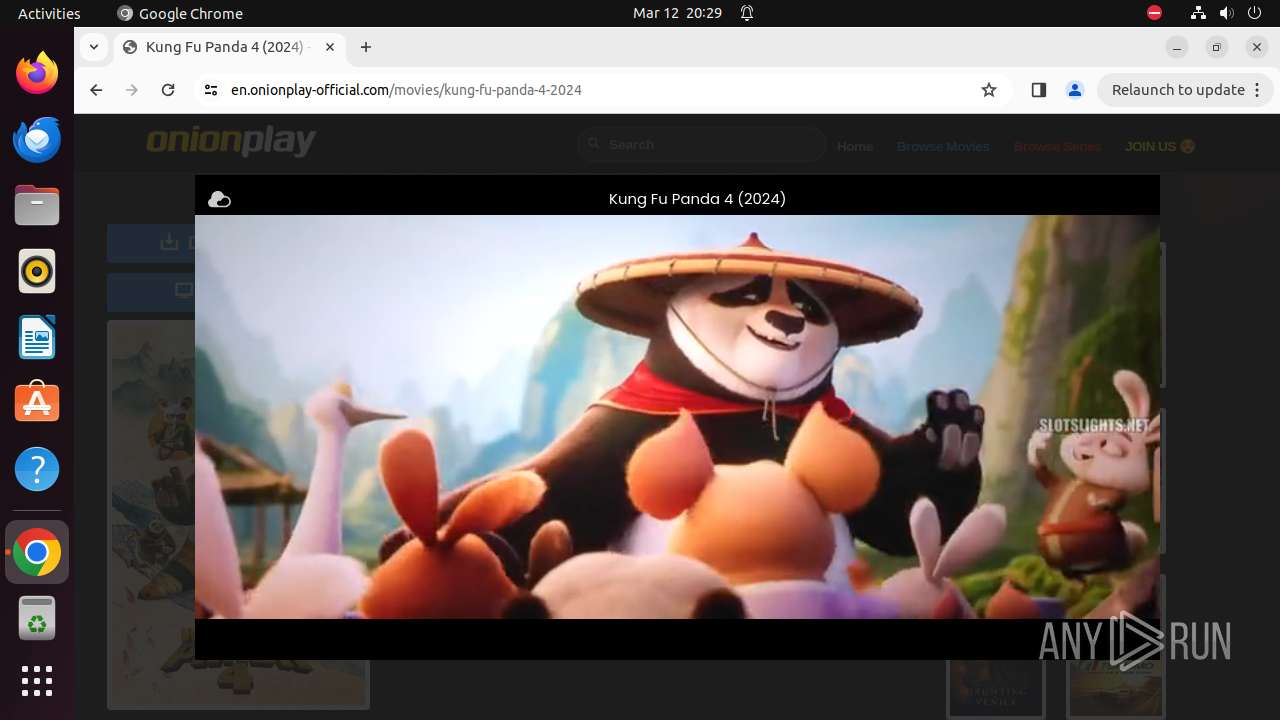The height and width of the screenshot is (720, 1280).
Task: Open the Activities overview
Action: tap(49, 14)
